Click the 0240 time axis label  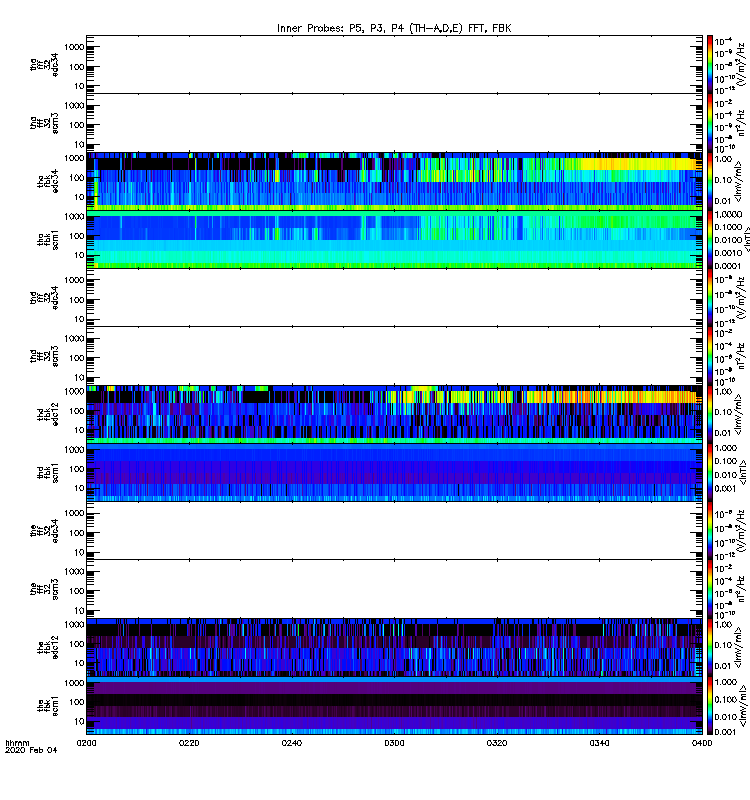click(x=291, y=743)
